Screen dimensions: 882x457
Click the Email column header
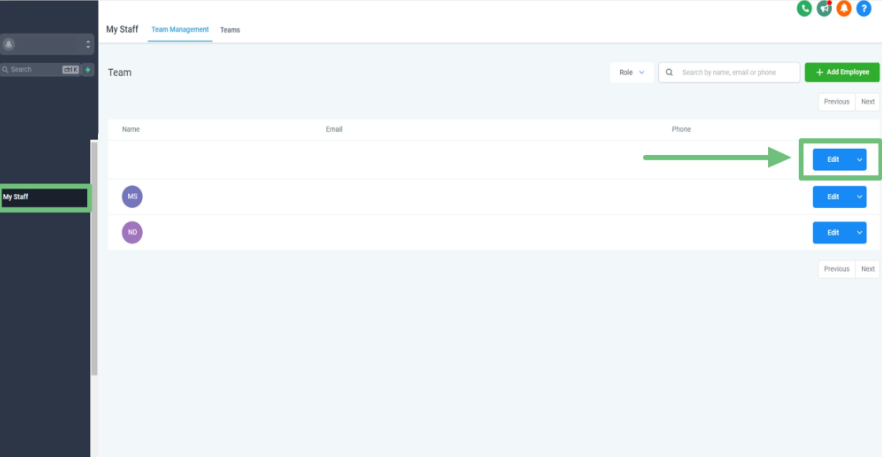(x=334, y=129)
